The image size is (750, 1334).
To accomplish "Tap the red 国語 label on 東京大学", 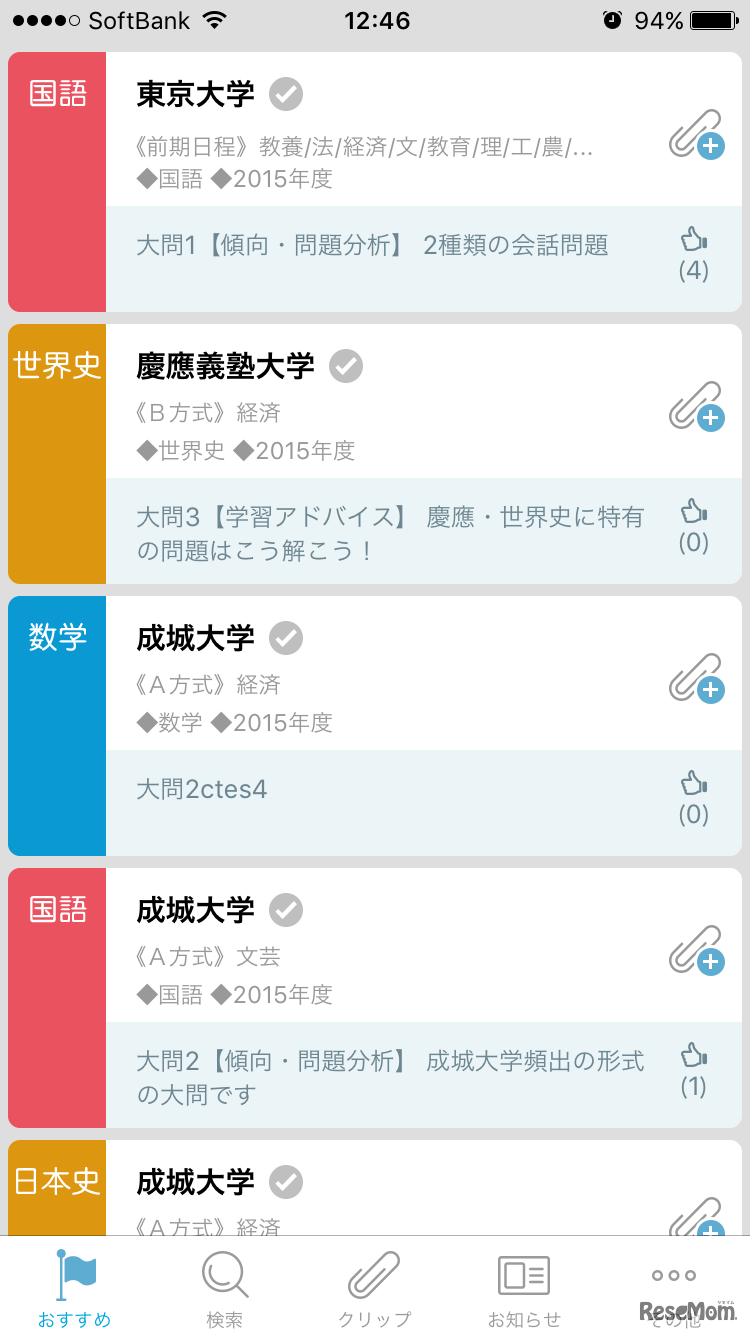I will coord(57,95).
